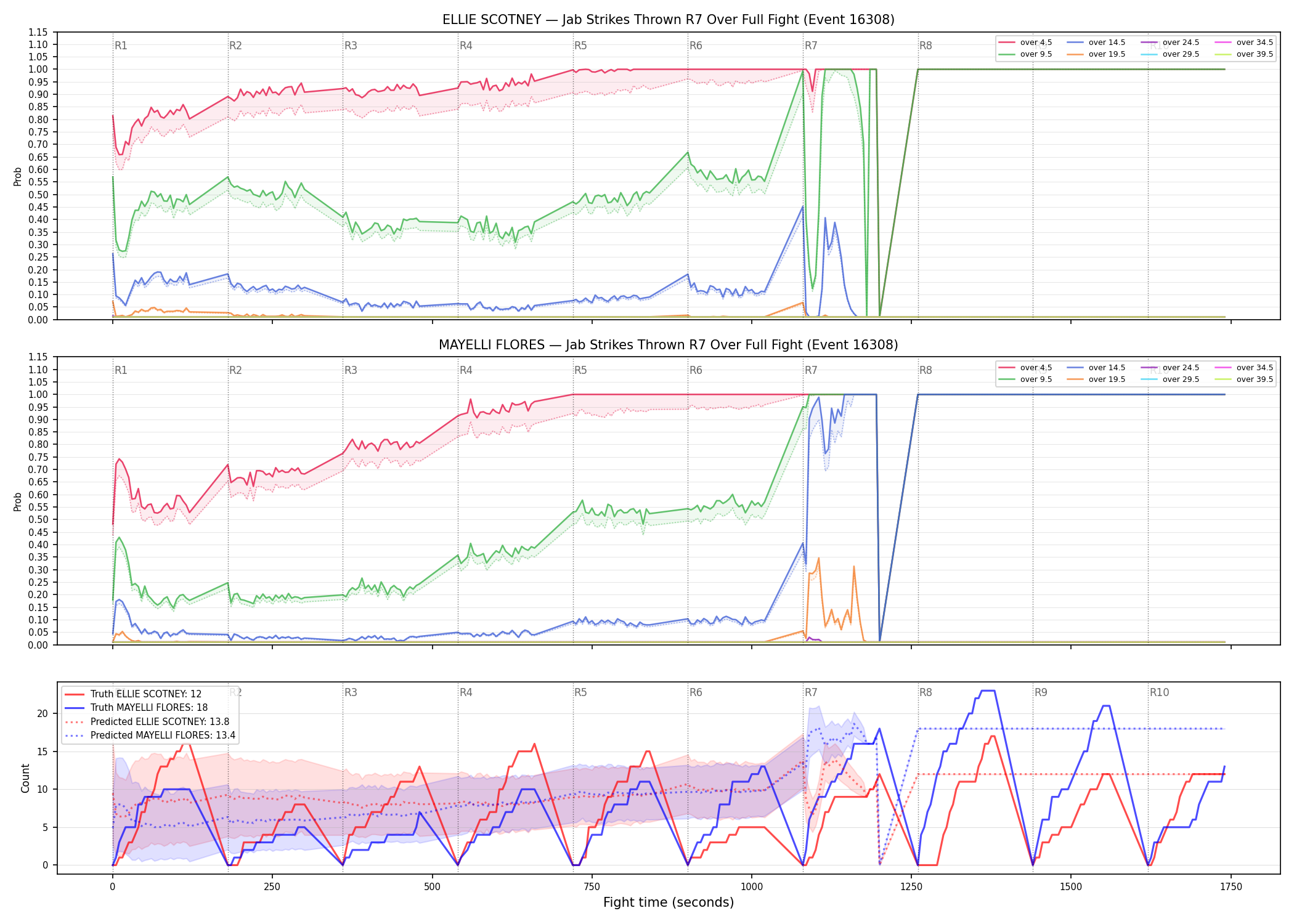1294x924 pixels.
Task: Click the R7 round marker in Count chart
Action: [x=811, y=692]
